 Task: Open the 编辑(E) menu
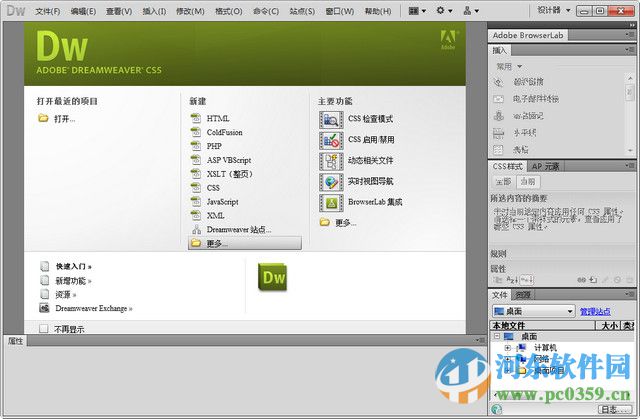83,11
